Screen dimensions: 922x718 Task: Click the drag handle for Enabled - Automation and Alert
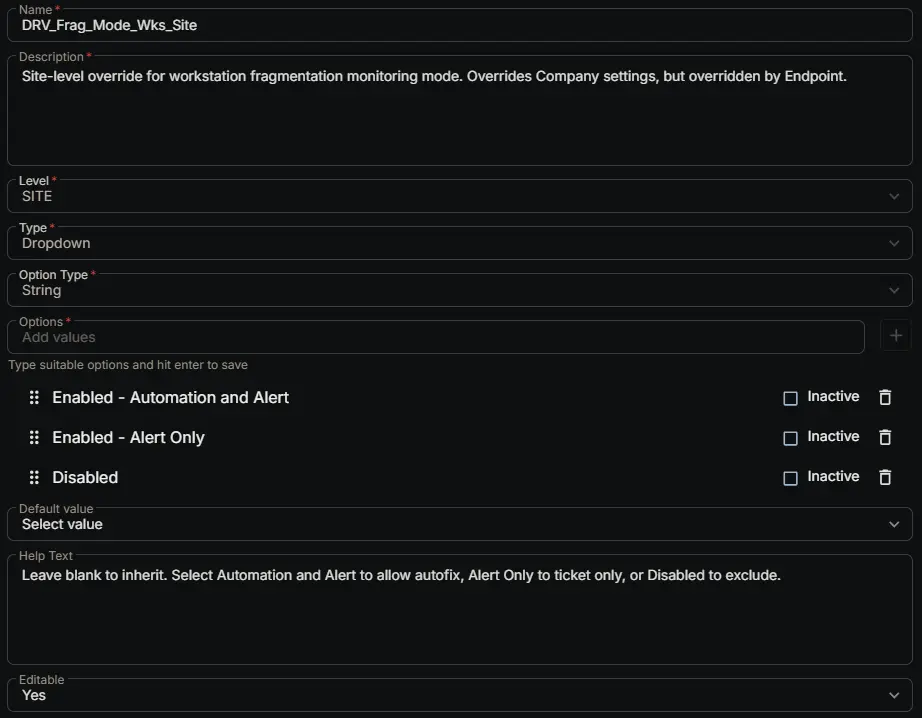[34, 398]
